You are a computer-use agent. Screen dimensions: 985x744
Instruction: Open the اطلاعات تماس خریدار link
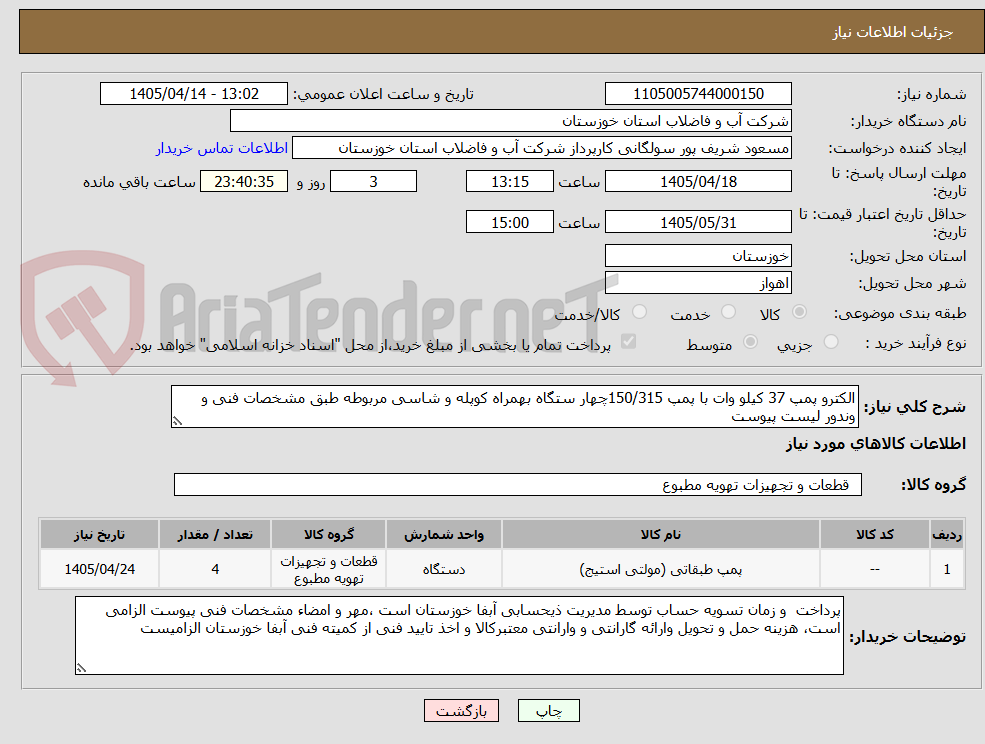click(222, 148)
